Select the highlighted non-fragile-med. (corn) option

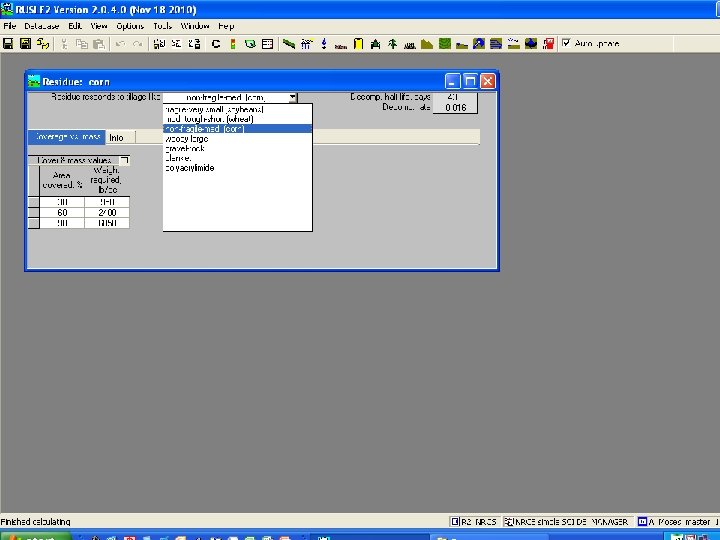(x=237, y=129)
